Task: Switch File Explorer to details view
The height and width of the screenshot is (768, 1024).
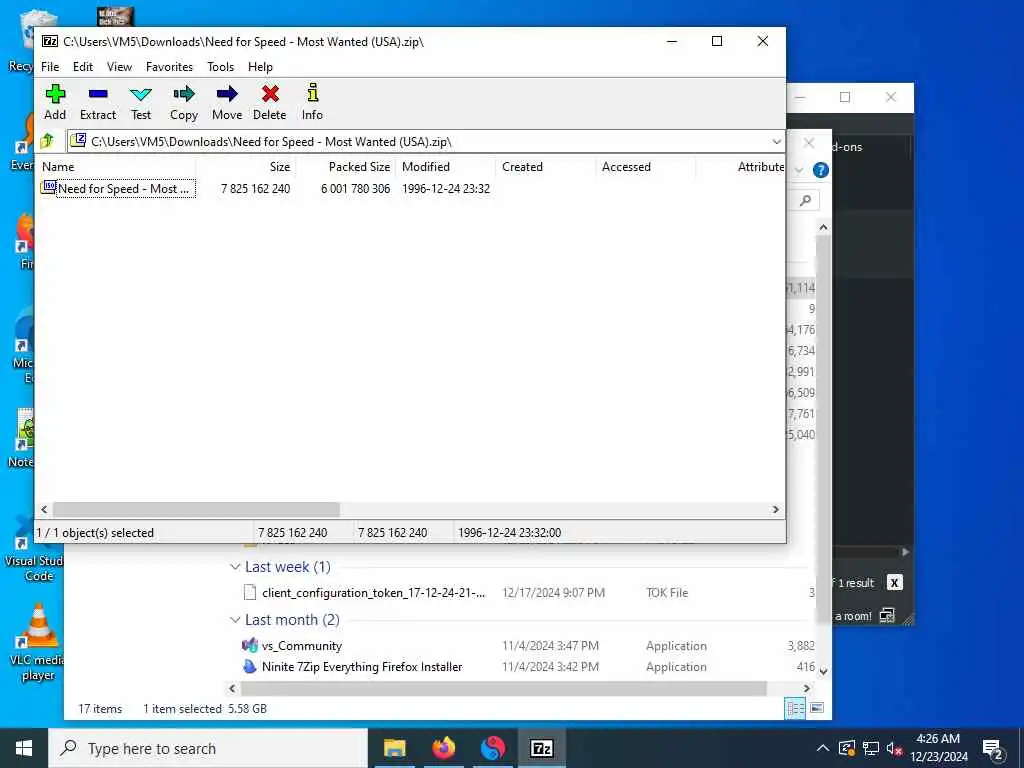Action: coord(795,708)
